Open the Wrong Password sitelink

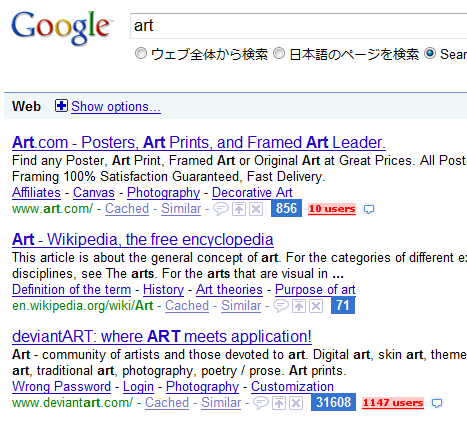click(x=61, y=387)
